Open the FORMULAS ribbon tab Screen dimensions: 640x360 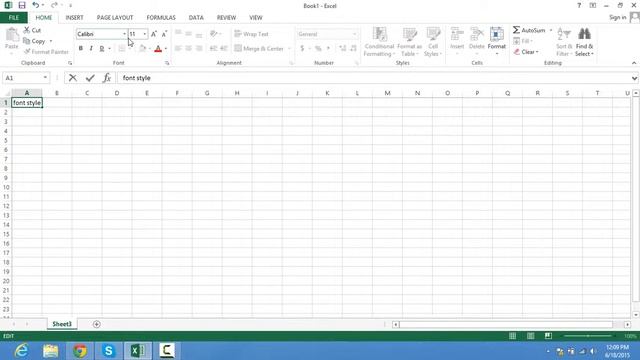(161, 18)
